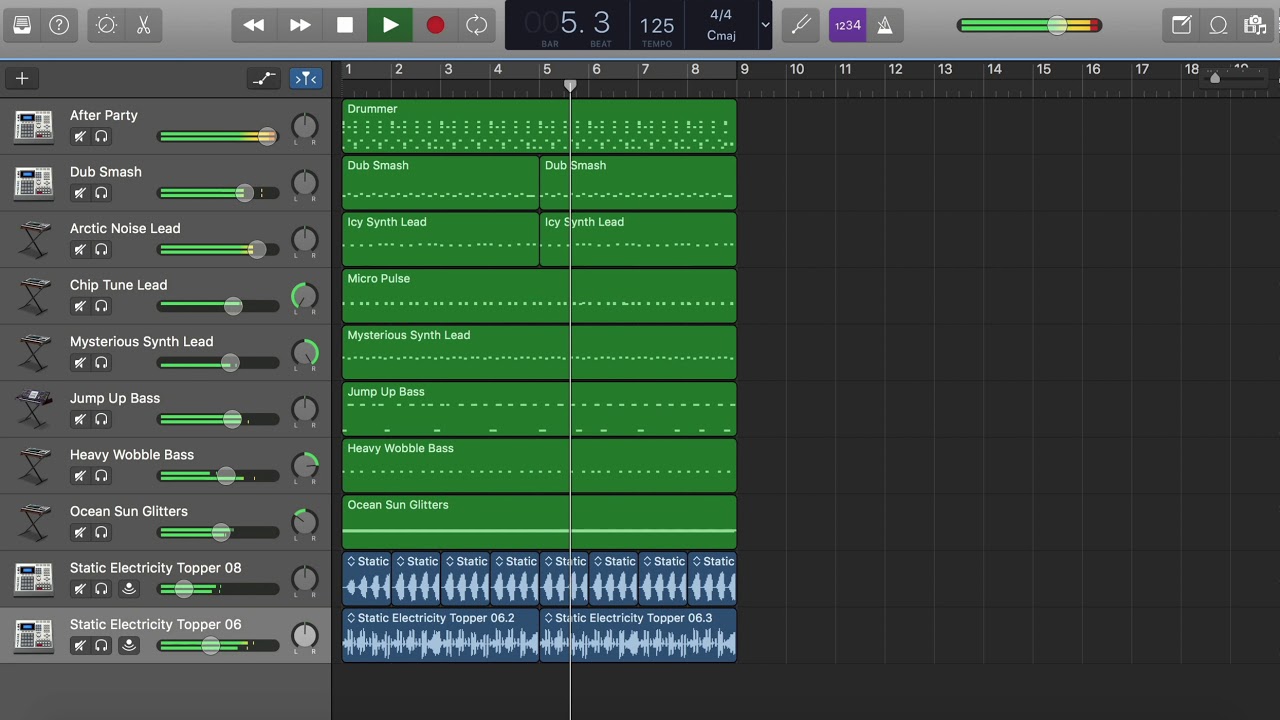1280x720 pixels.
Task: Click the 4/4 time signature
Action: click(x=721, y=15)
